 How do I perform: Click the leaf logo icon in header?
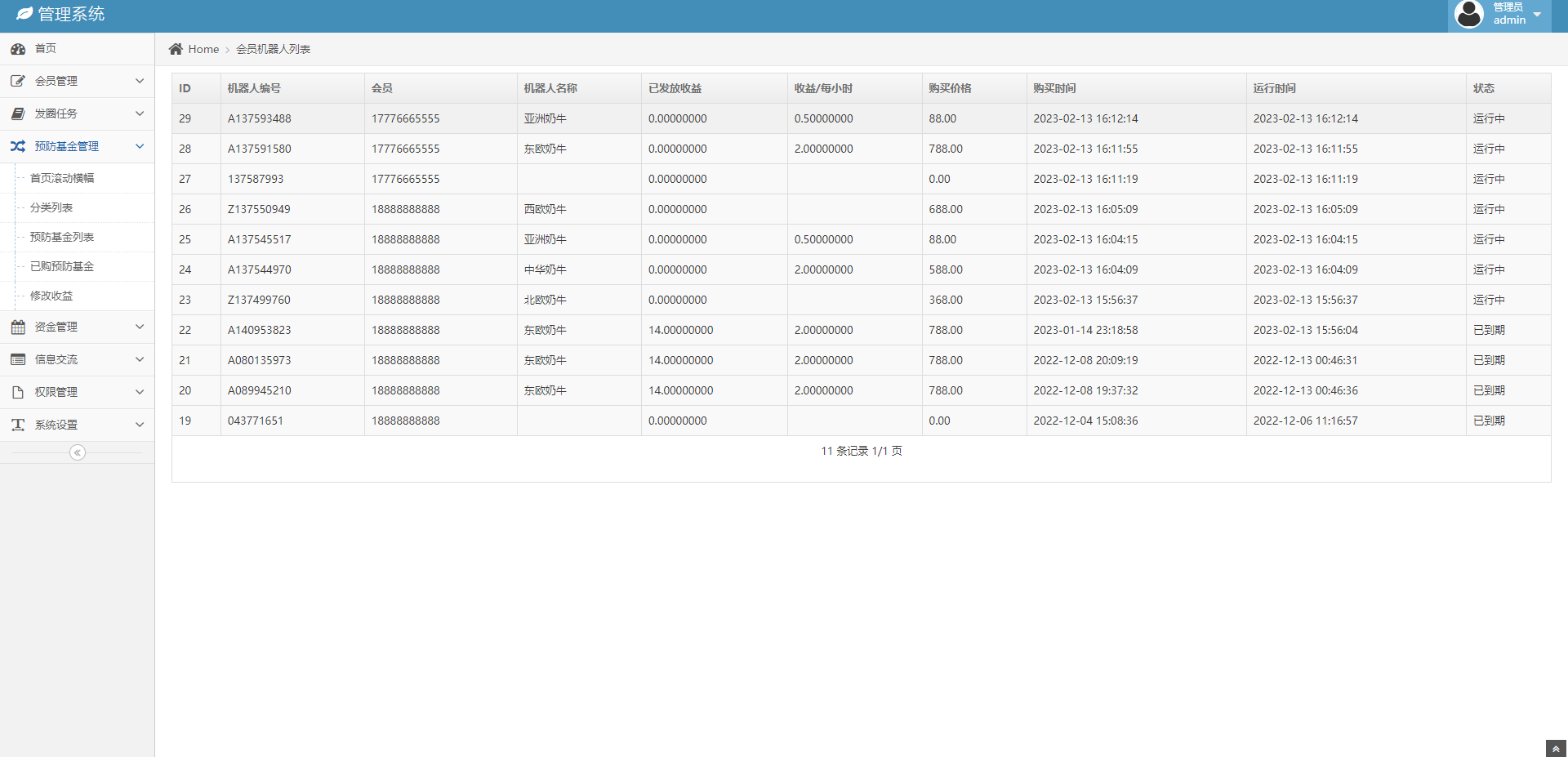point(24,14)
